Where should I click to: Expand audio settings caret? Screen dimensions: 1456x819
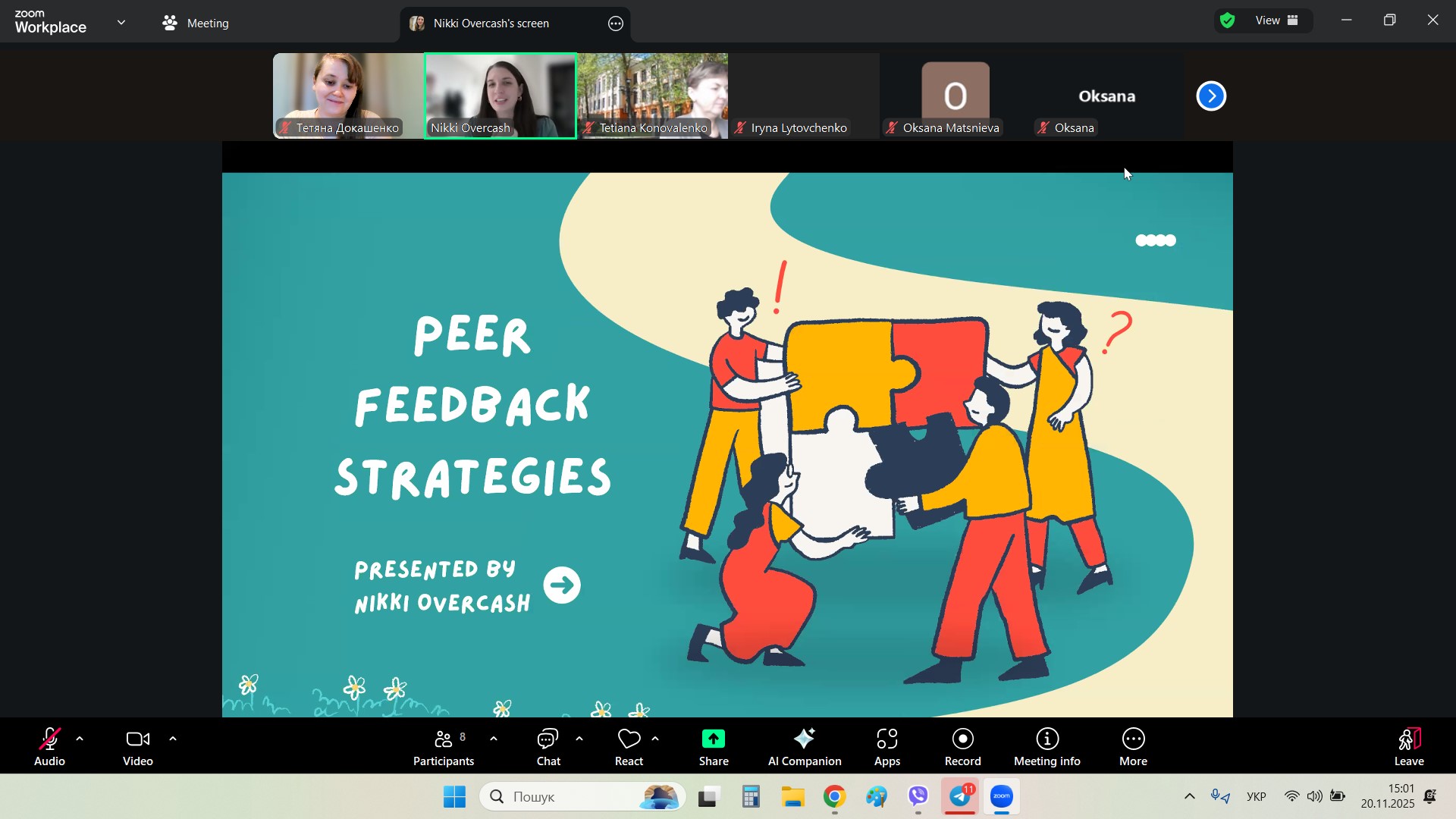pos(80,739)
